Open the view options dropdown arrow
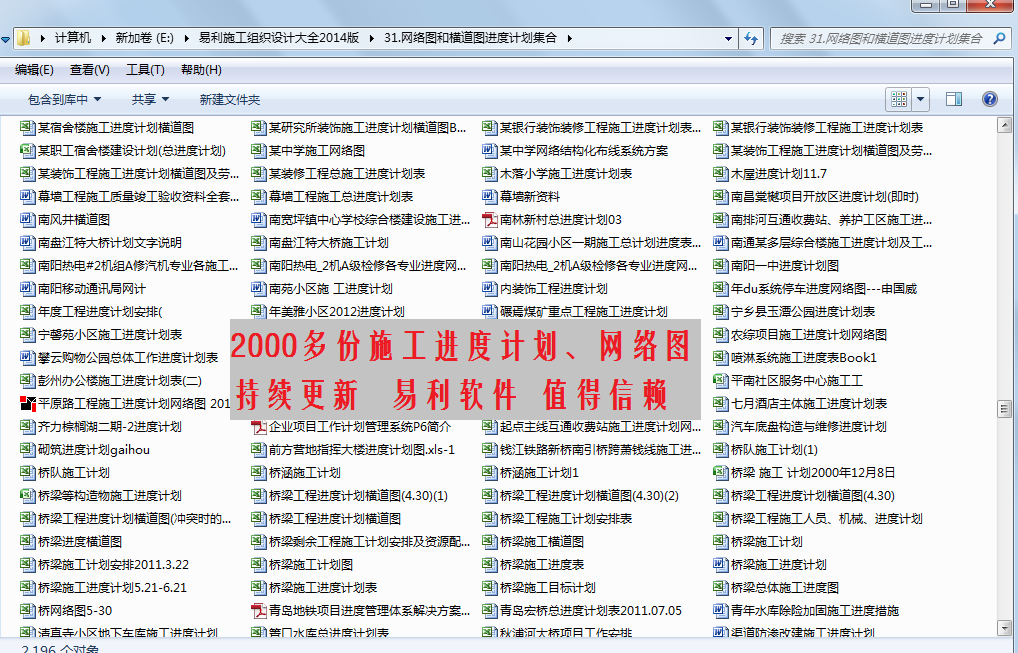 point(920,99)
